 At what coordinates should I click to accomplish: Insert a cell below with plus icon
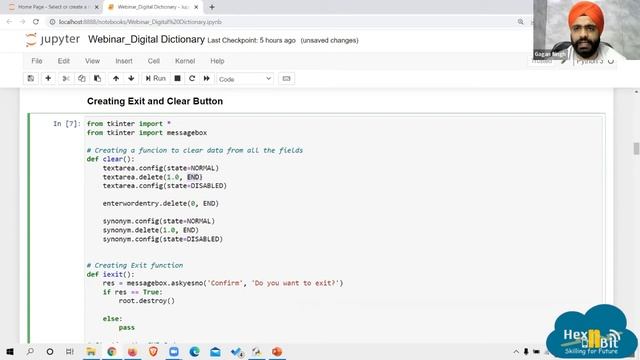tap(48, 78)
